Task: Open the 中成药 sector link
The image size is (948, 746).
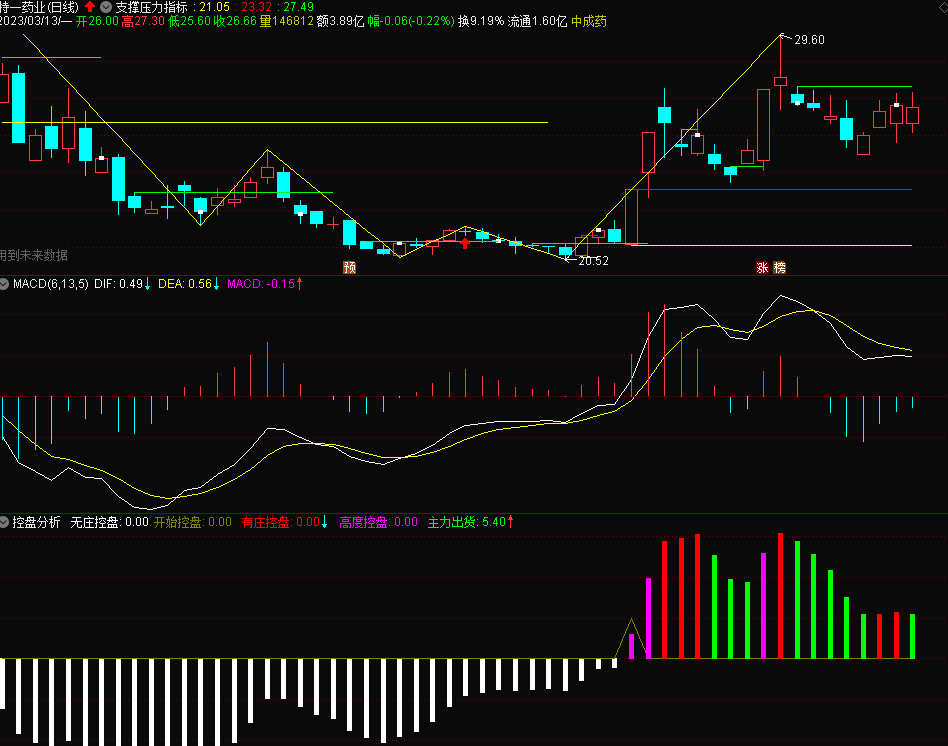Action: pyautogui.click(x=589, y=21)
